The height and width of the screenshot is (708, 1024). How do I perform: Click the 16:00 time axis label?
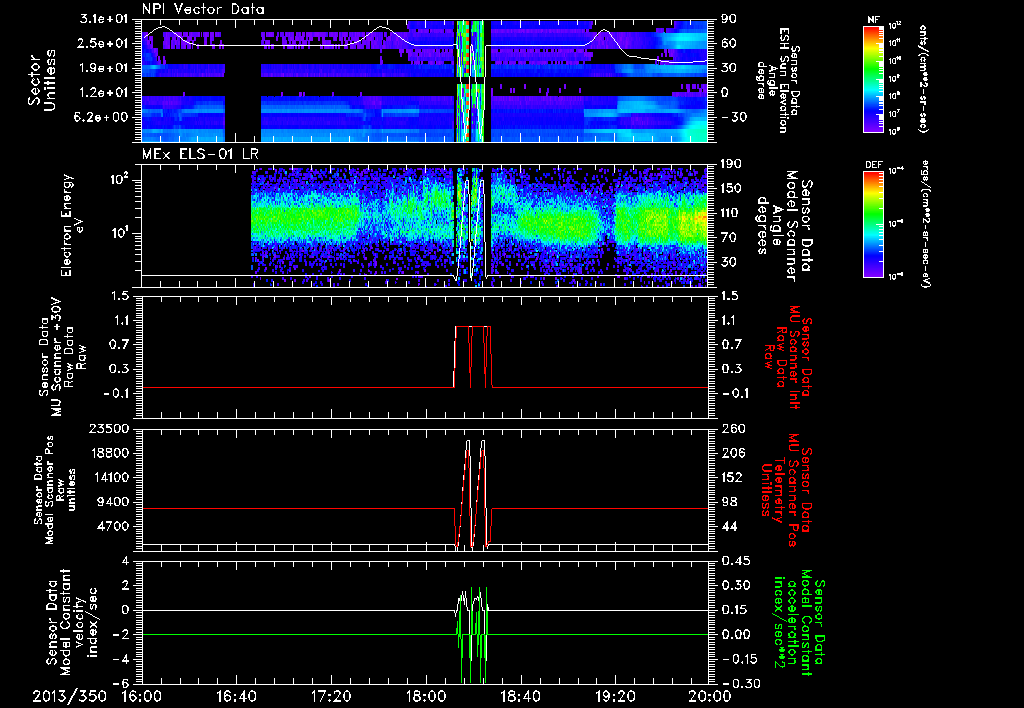(142, 696)
